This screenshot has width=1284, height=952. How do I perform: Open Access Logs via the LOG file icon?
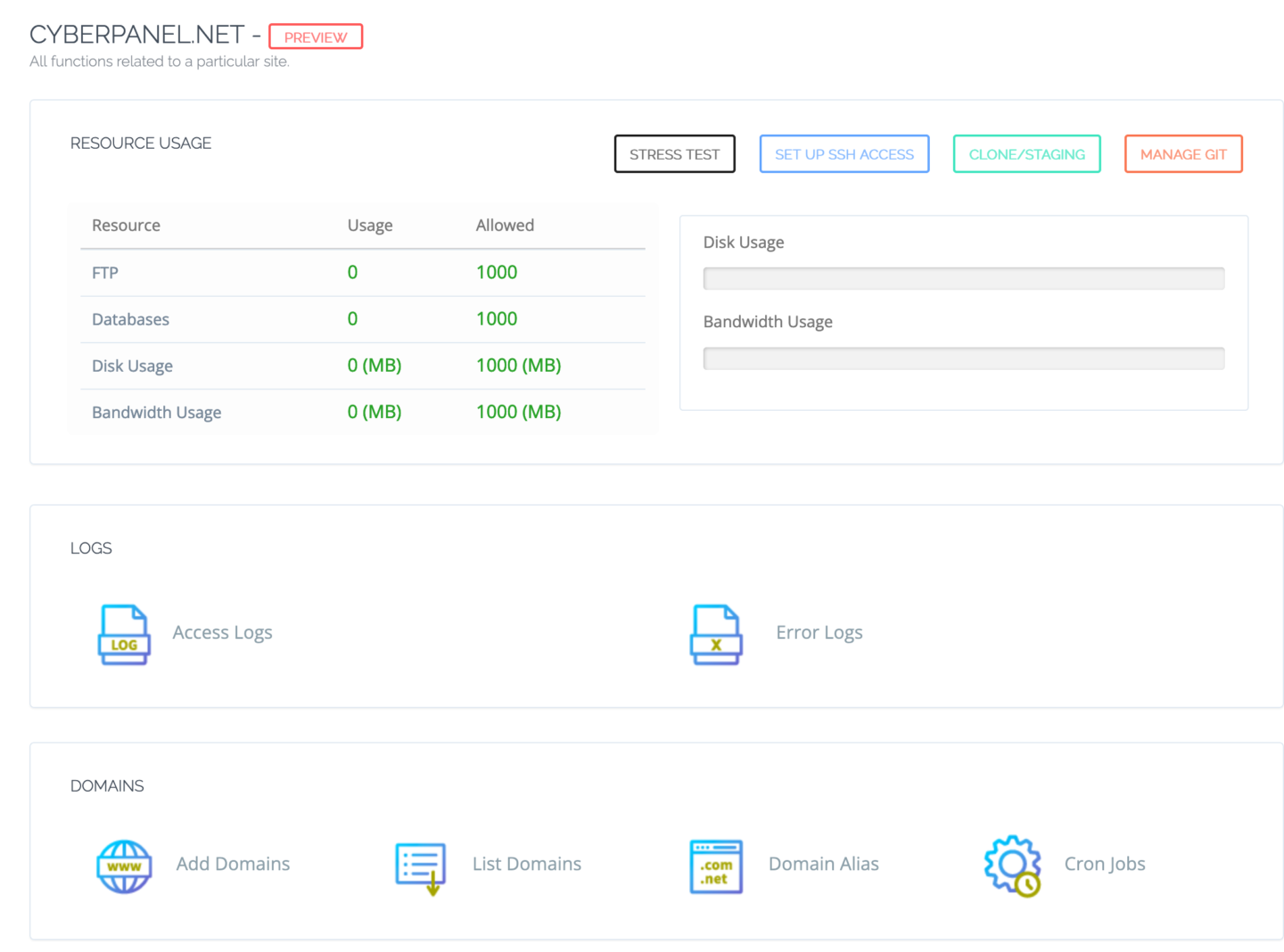click(124, 635)
